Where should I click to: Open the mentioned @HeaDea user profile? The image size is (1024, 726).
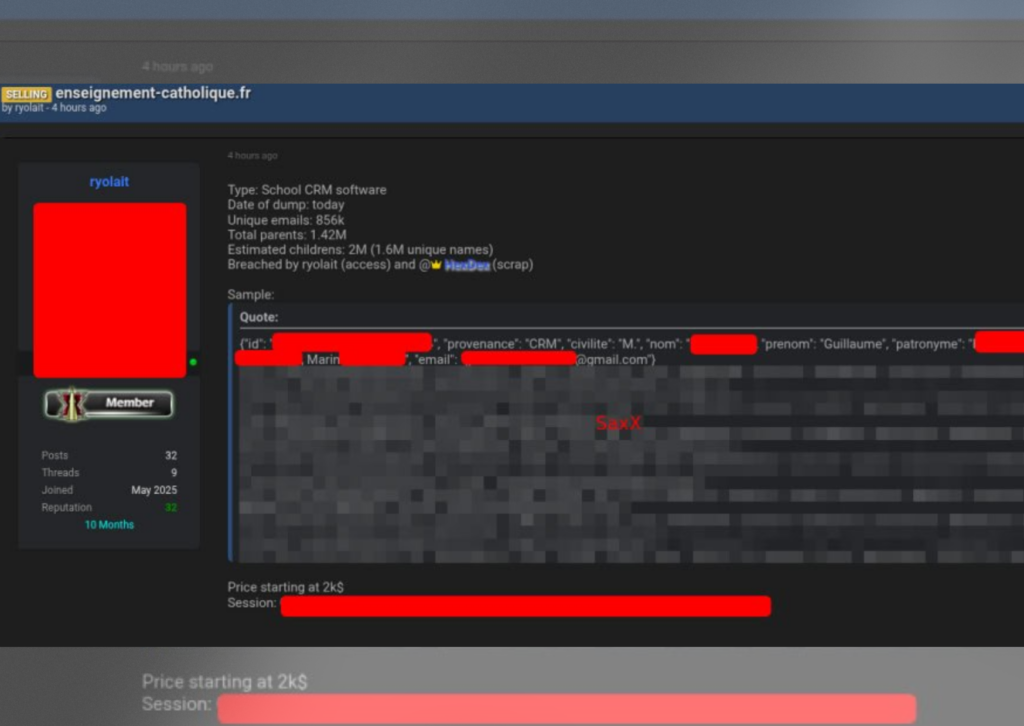[x=467, y=265]
